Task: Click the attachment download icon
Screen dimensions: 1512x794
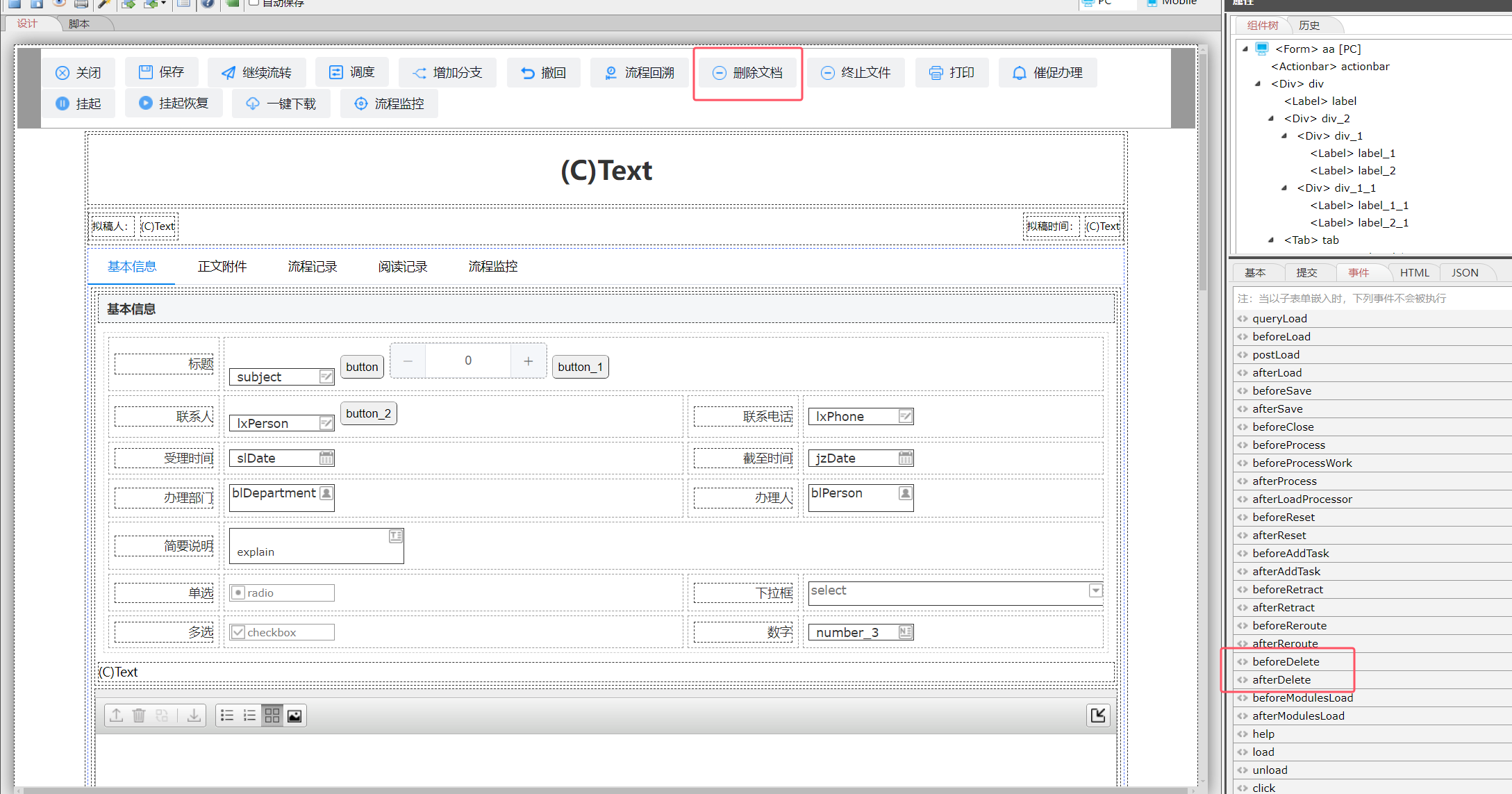Action: tap(194, 716)
